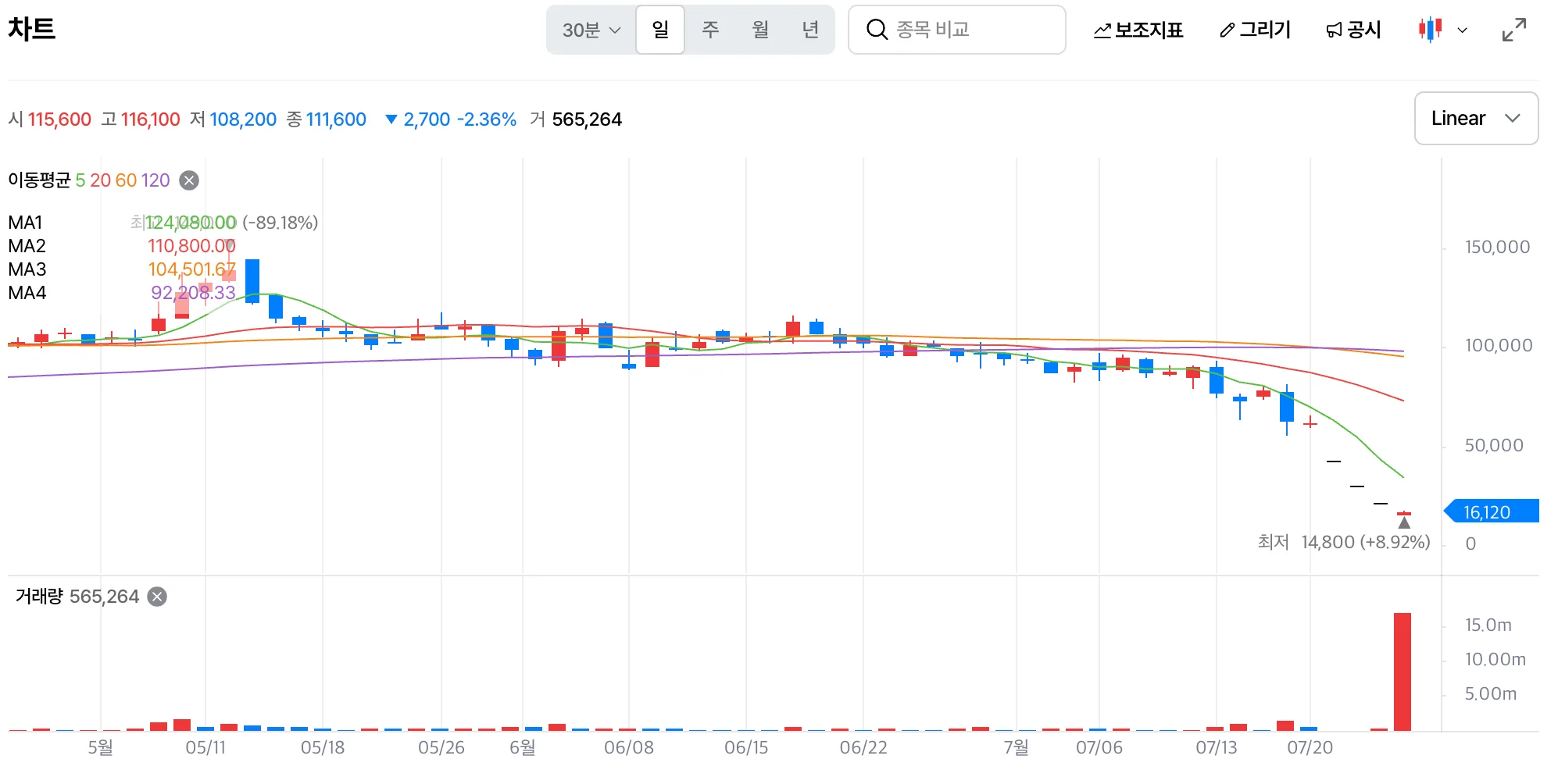This screenshot has height=784, width=1558.
Task: Click the 16,120 current price tag
Action: 1491,511
